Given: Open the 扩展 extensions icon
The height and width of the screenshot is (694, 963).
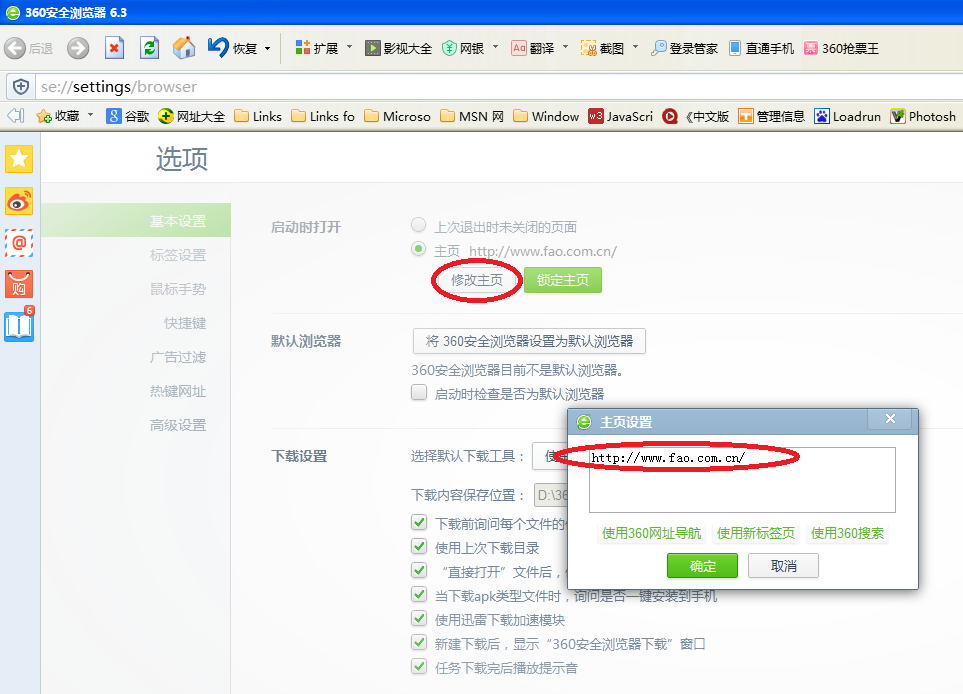Looking at the screenshot, I should 302,48.
